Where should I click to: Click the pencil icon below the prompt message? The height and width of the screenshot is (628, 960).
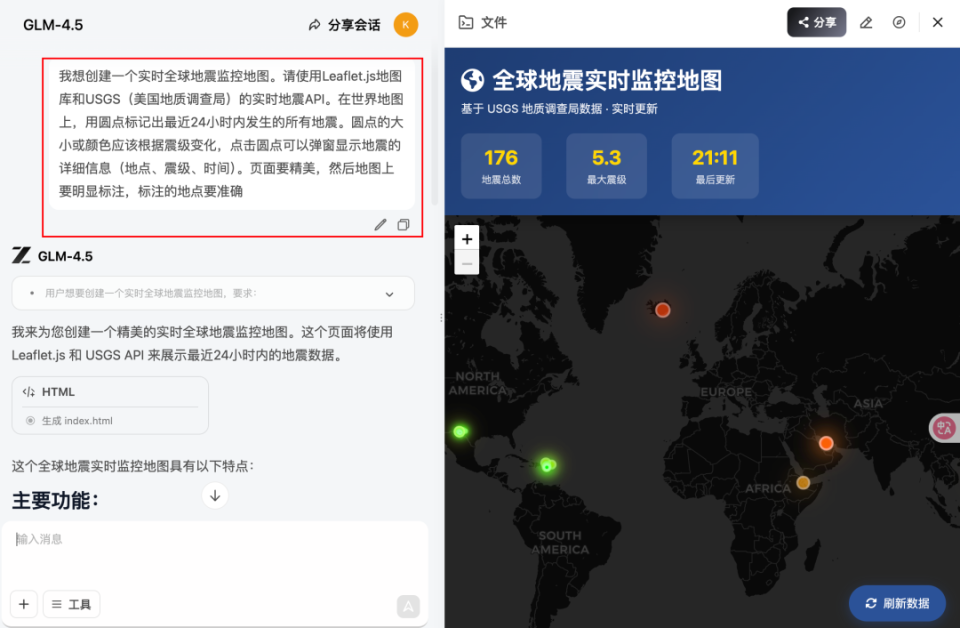click(x=380, y=225)
